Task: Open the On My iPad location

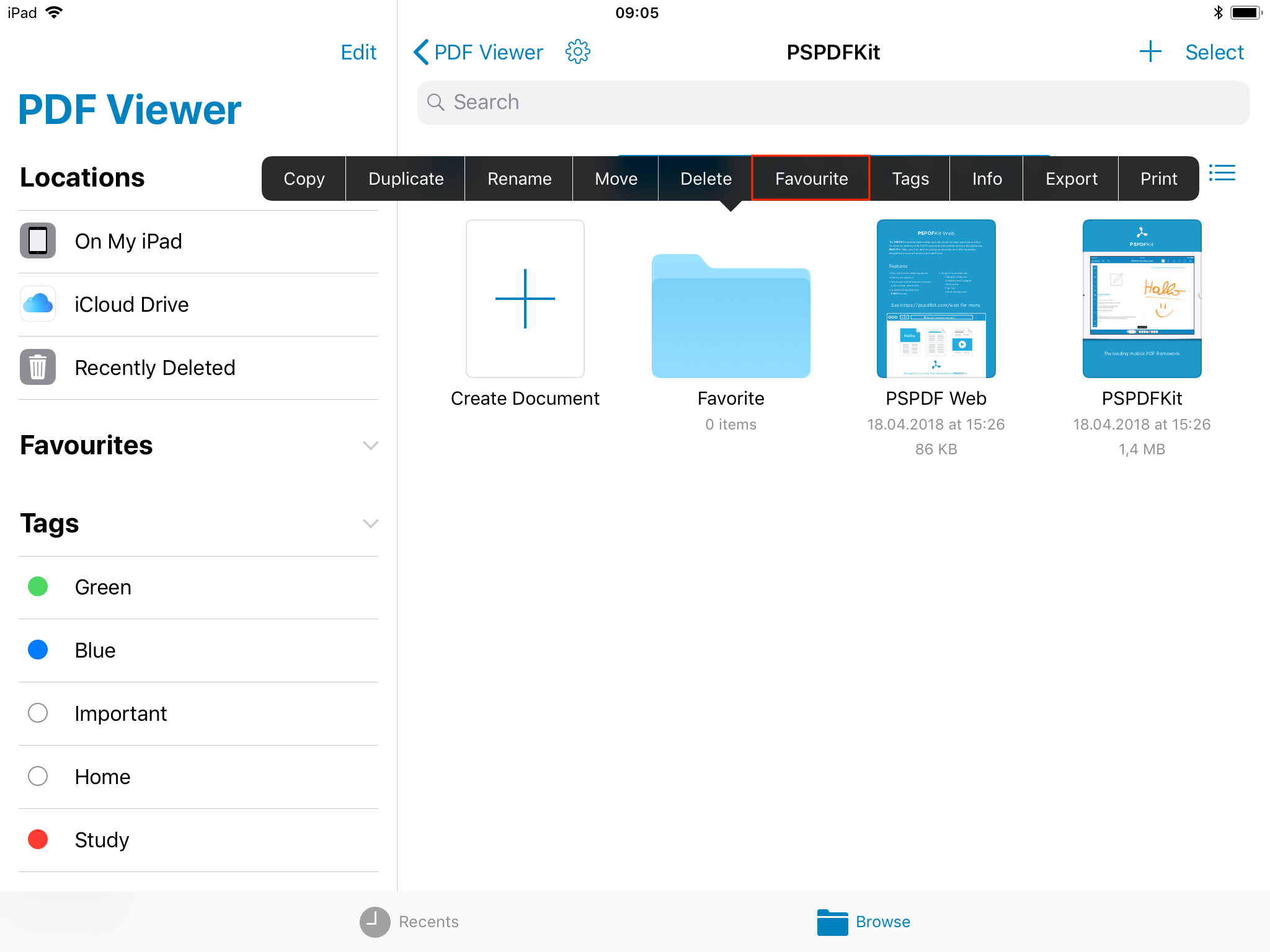Action: tap(128, 241)
